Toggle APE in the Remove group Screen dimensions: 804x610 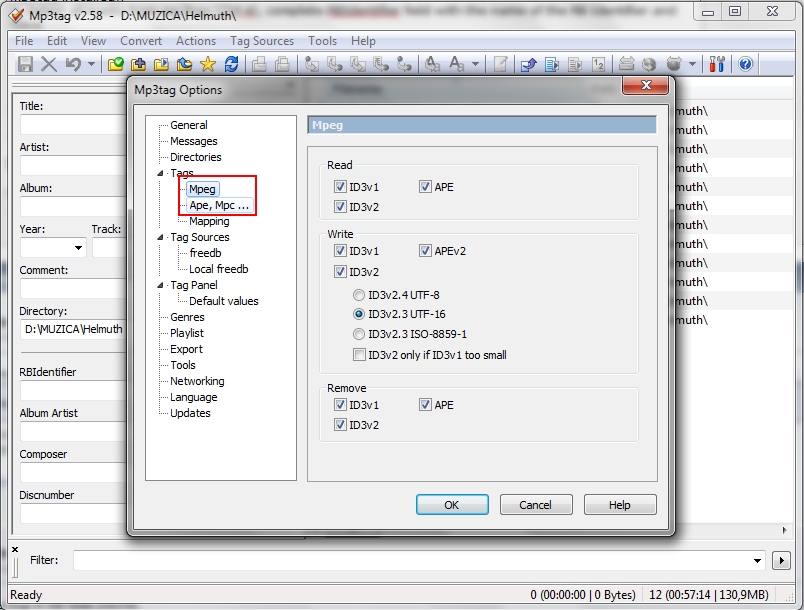coord(425,405)
